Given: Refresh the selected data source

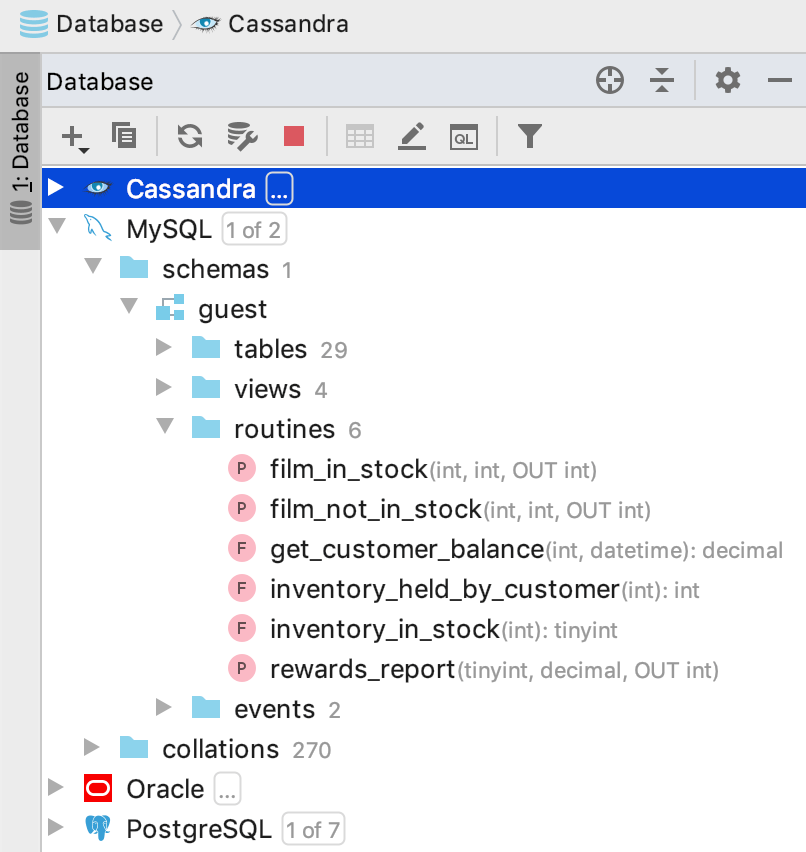Looking at the screenshot, I should pos(190,136).
